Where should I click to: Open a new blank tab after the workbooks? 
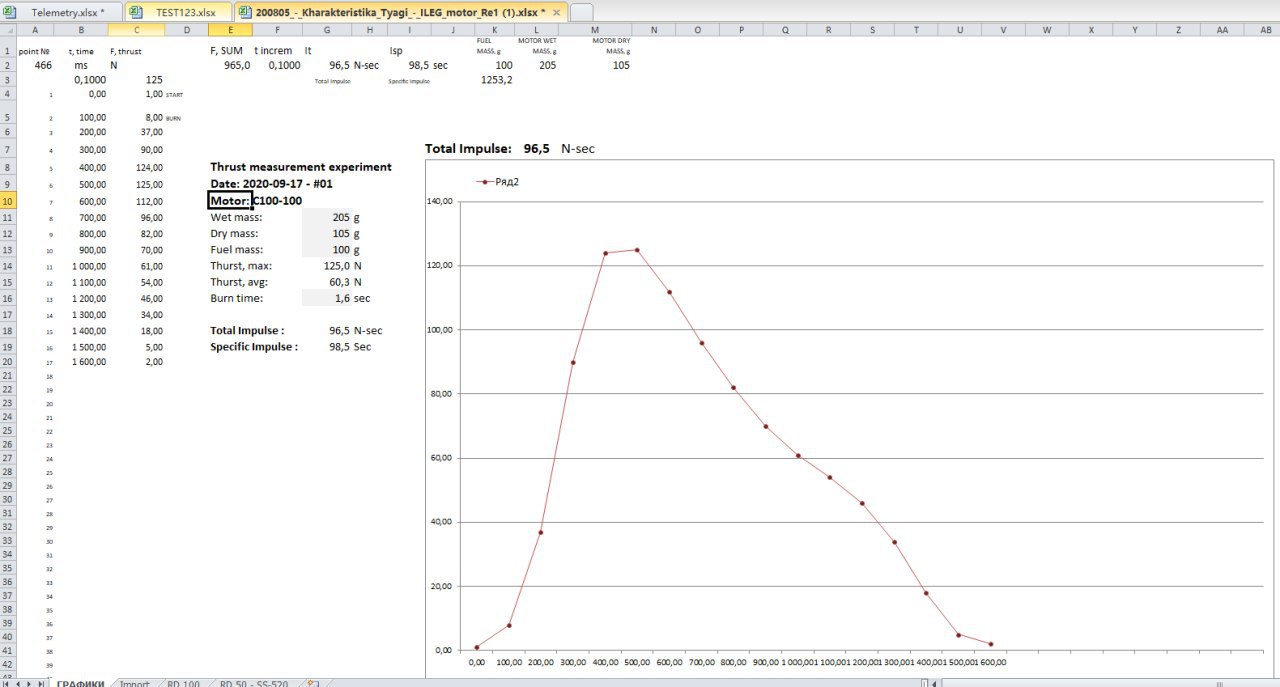(581, 12)
